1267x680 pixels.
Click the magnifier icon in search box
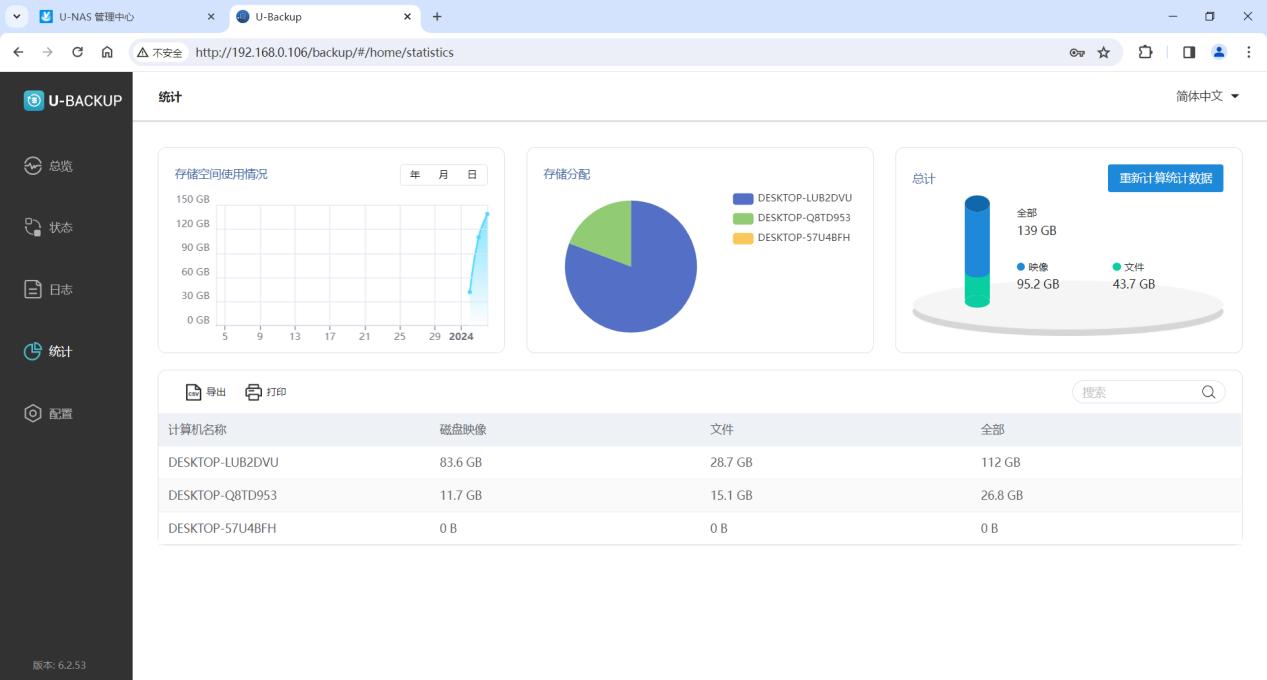pyautogui.click(x=1208, y=392)
